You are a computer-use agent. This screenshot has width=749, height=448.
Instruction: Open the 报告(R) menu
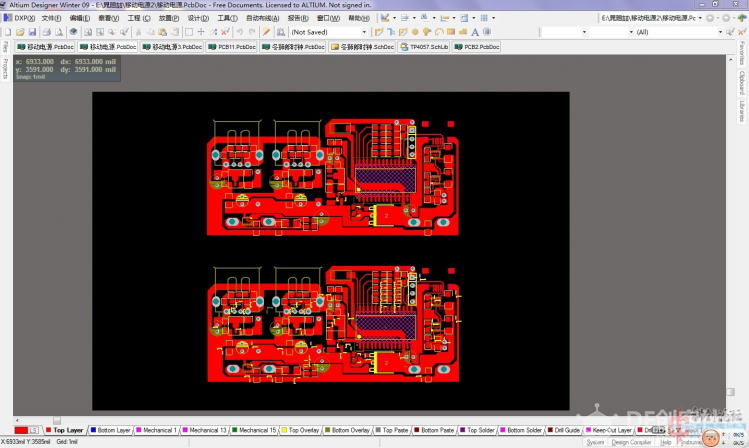pos(298,18)
